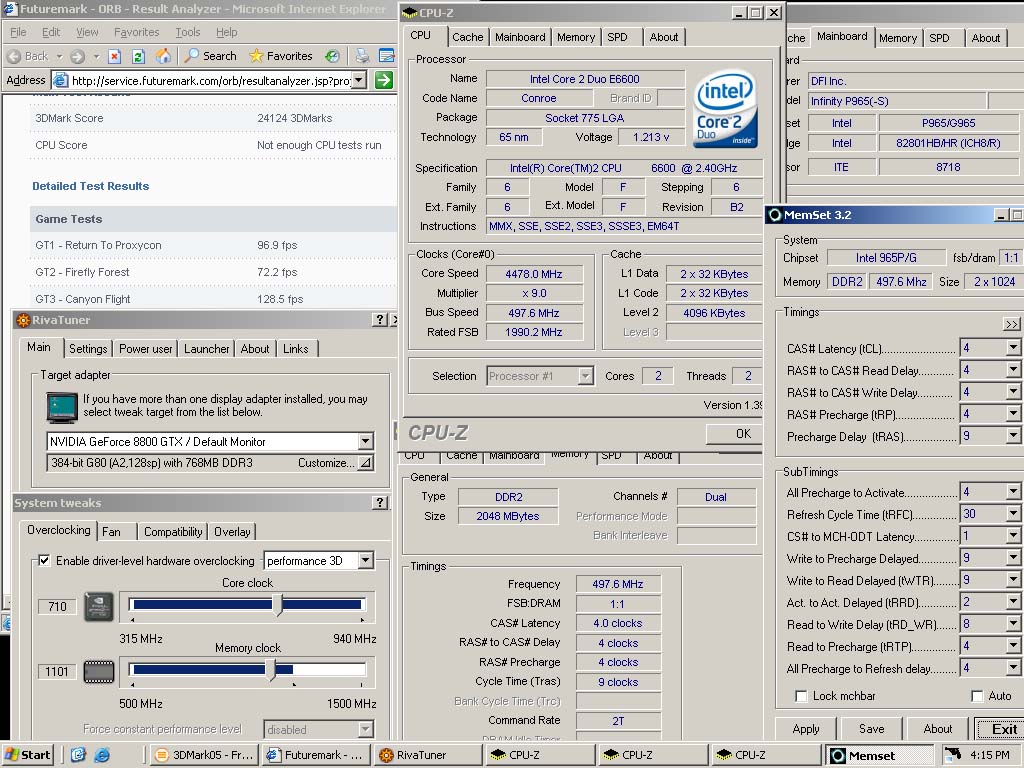Open Refresh Cycle Time (tRFC) dropdown
The height and width of the screenshot is (768, 1024).
pos(1012,514)
